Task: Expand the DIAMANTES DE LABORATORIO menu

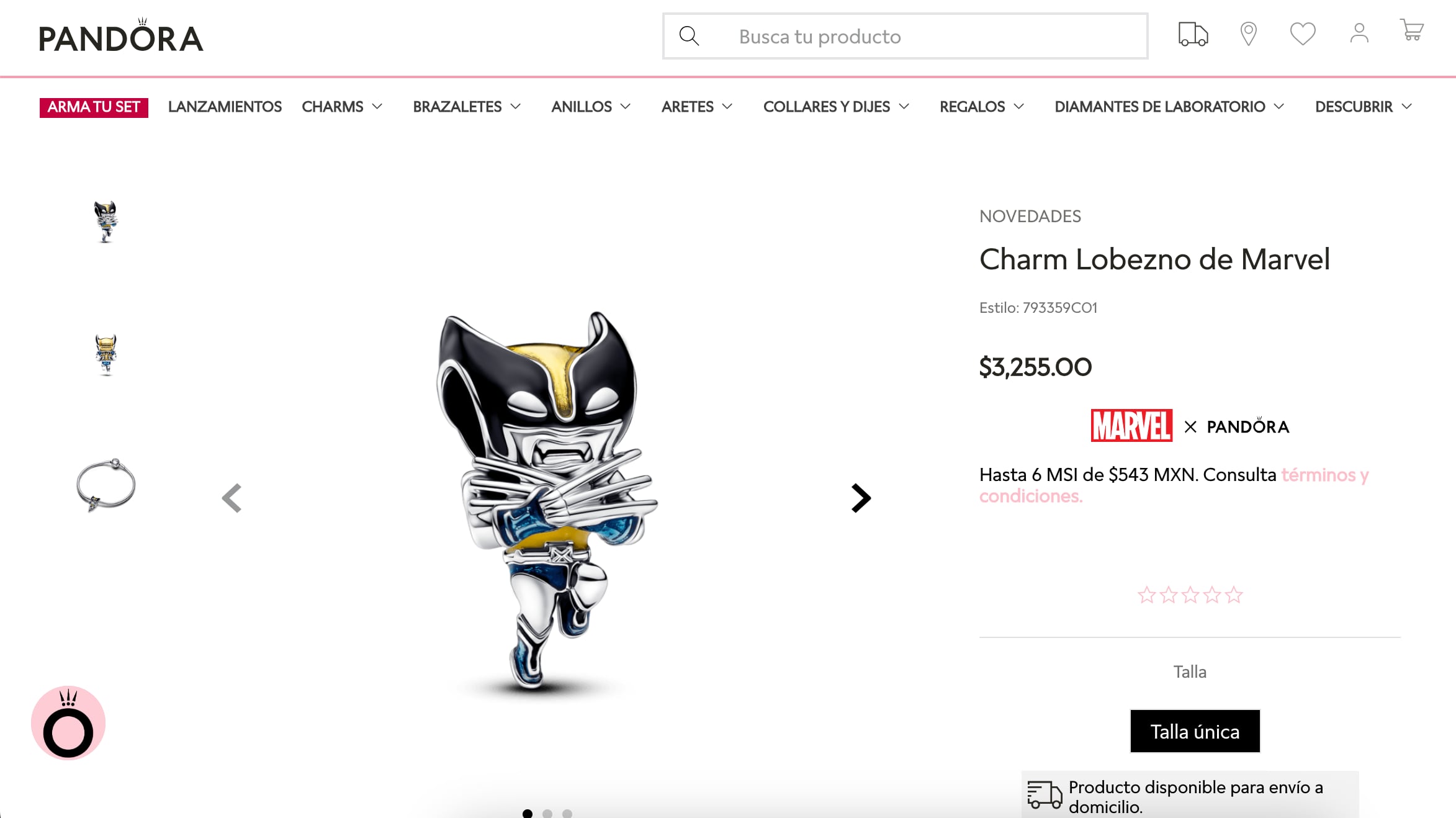Action: pos(1169,106)
